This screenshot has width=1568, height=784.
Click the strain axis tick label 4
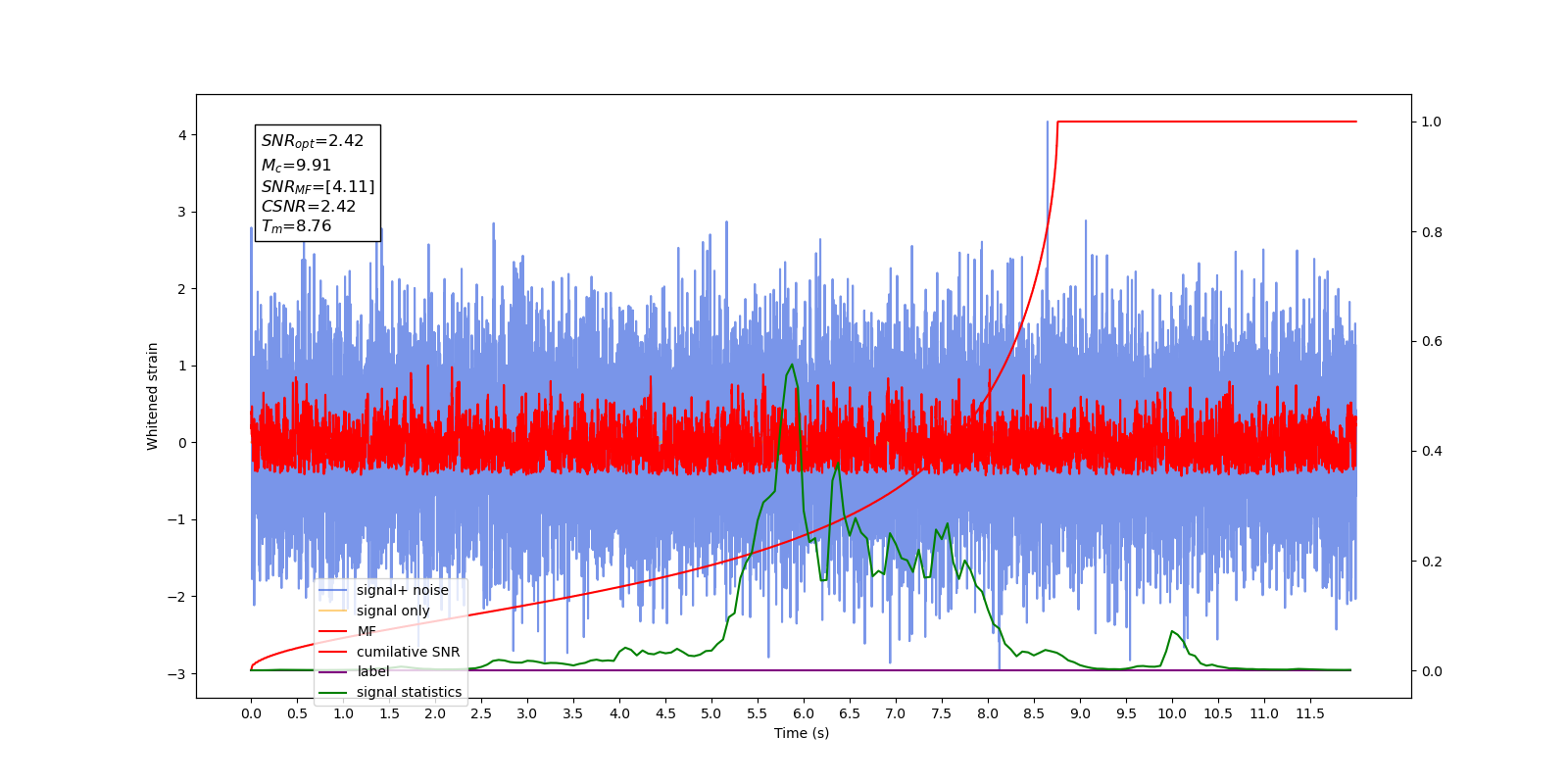[x=182, y=135]
